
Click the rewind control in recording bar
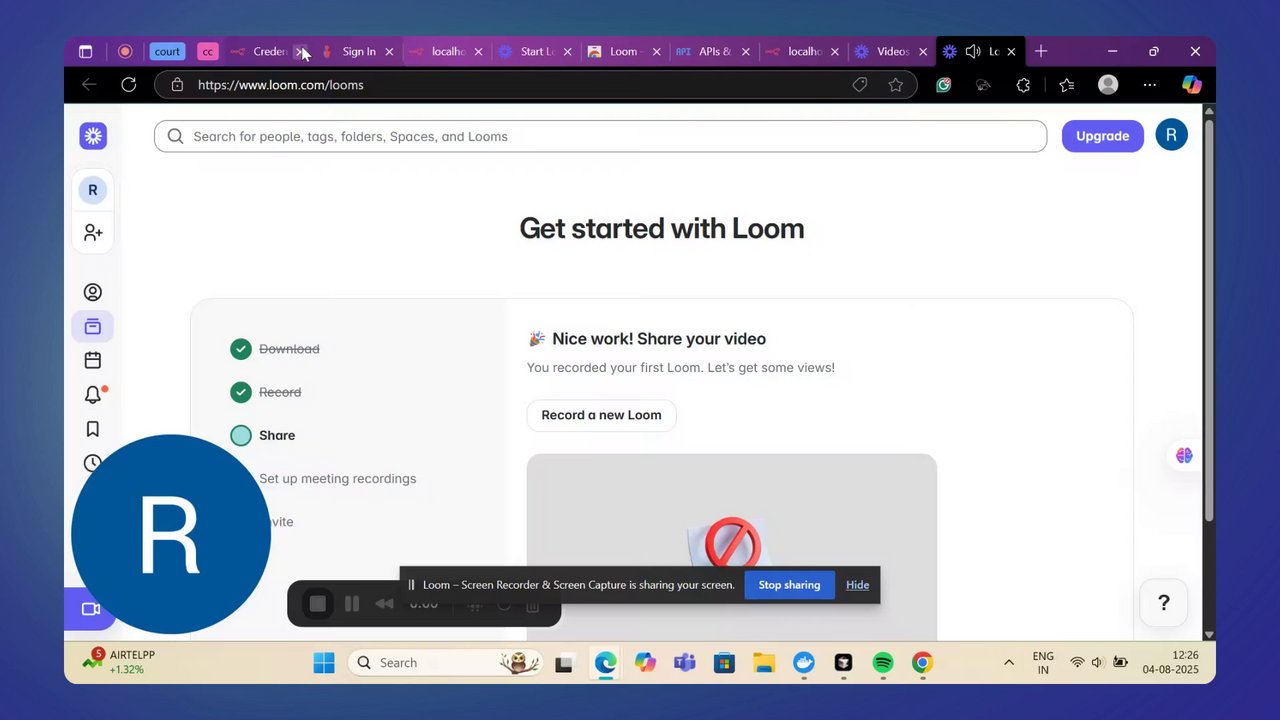pos(384,604)
